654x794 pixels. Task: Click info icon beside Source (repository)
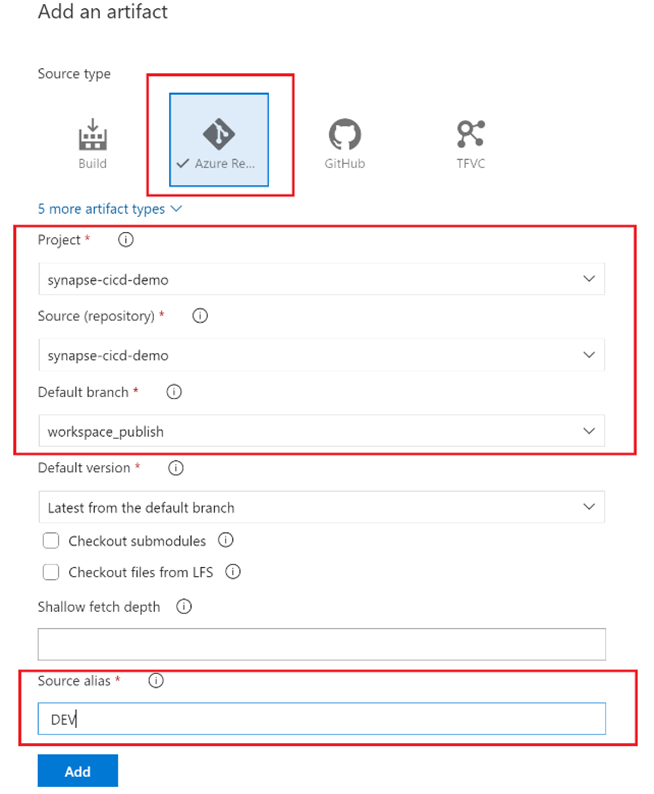(199, 316)
